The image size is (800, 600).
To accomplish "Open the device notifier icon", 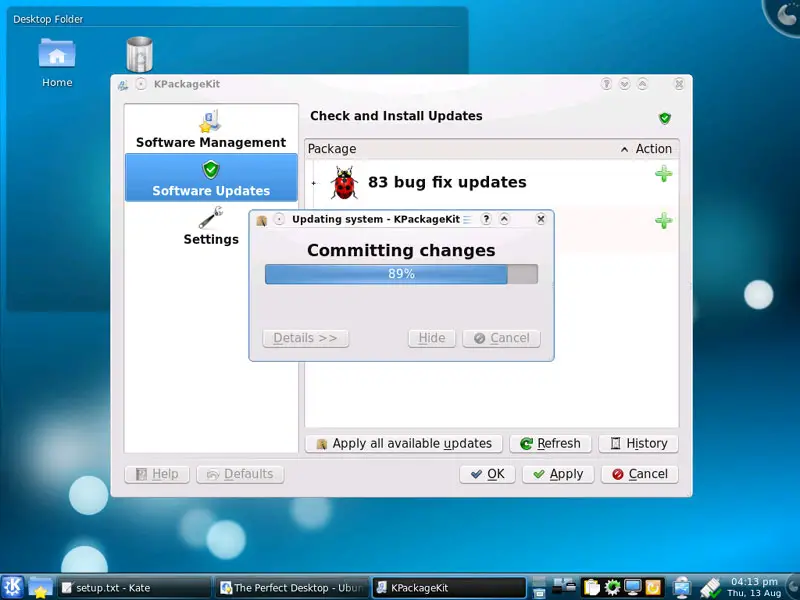I will [x=564, y=586].
